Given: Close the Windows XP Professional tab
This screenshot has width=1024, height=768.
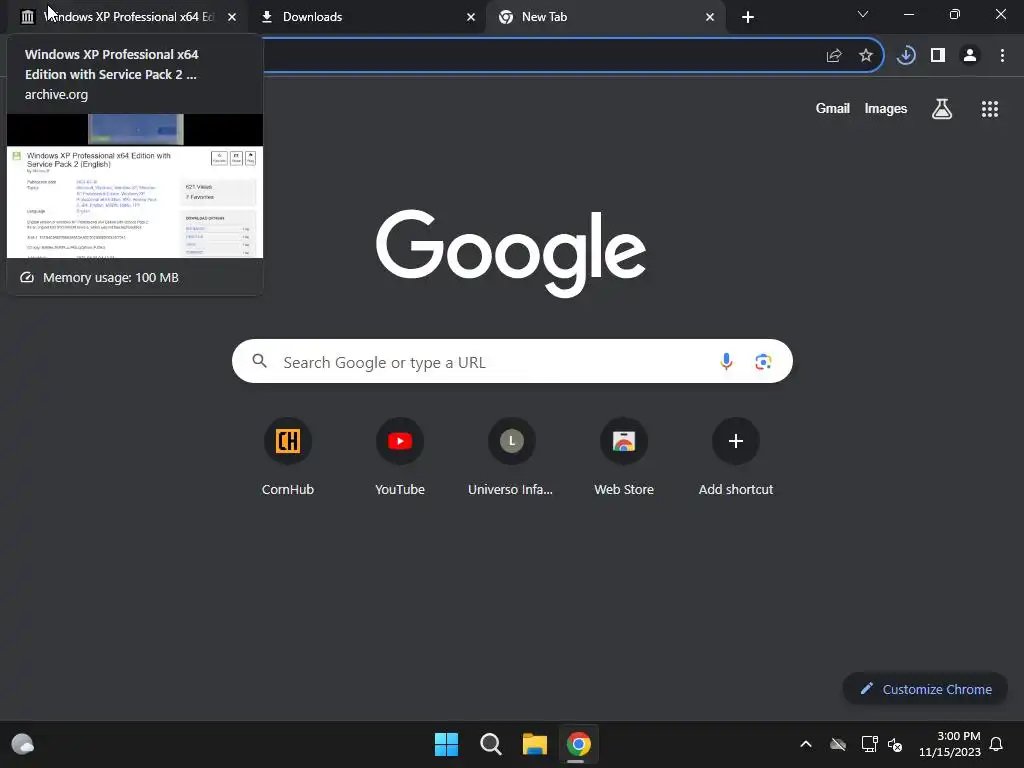Looking at the screenshot, I should click(232, 17).
